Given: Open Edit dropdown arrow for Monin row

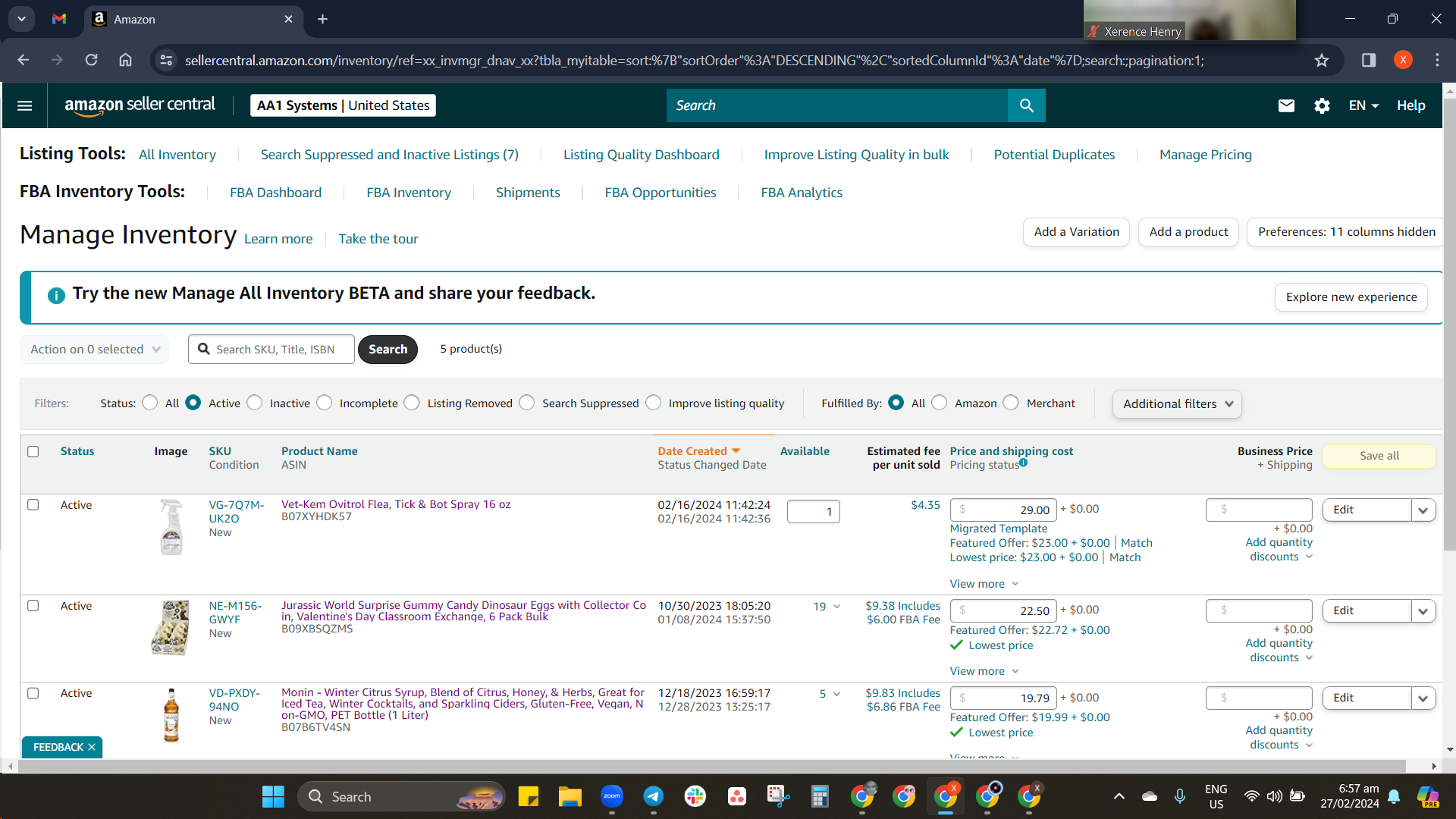Looking at the screenshot, I should coord(1423,698).
